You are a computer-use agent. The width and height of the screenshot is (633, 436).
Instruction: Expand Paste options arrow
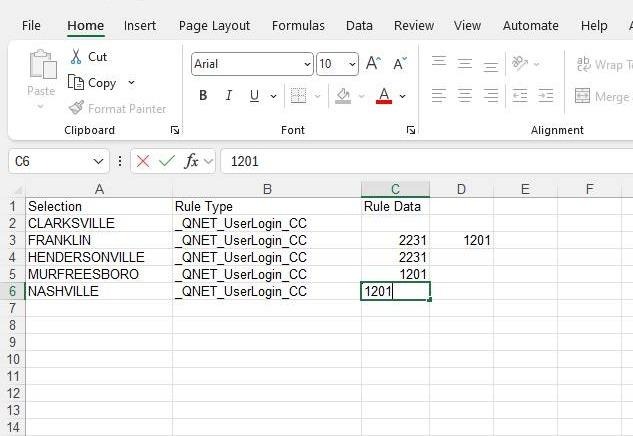click(40, 107)
